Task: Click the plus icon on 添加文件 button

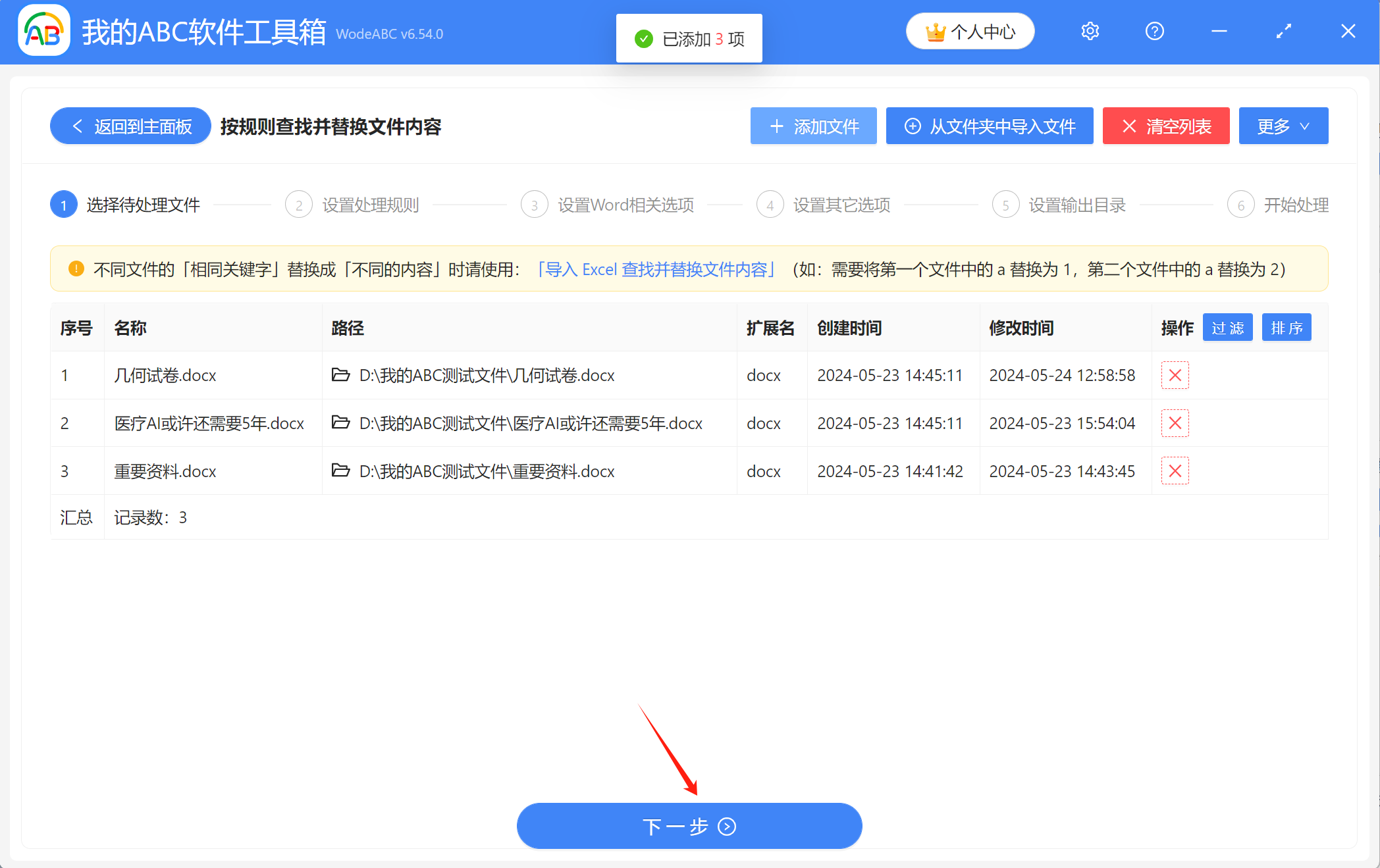Action: pyautogui.click(x=776, y=126)
